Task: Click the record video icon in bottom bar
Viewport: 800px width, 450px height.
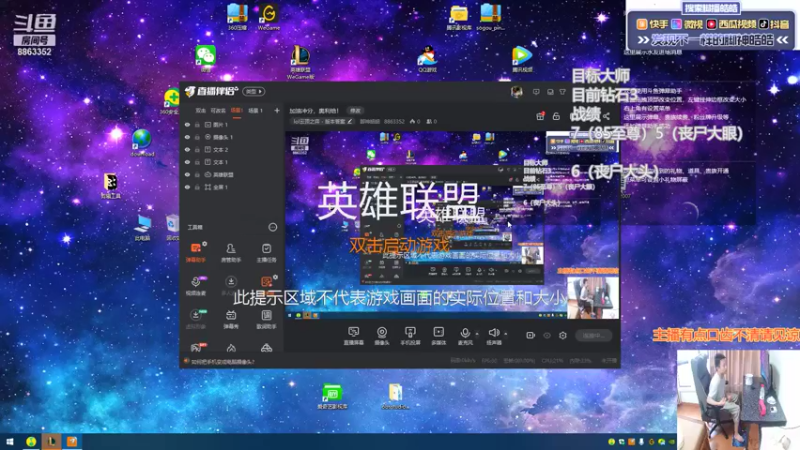Action: coord(531,335)
